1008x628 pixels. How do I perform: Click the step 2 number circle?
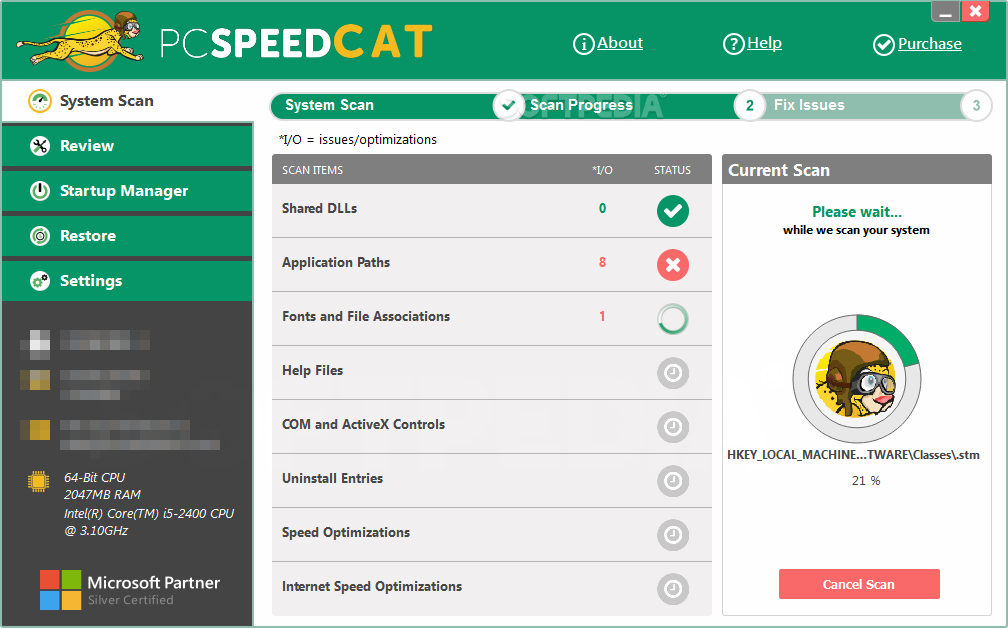(750, 105)
